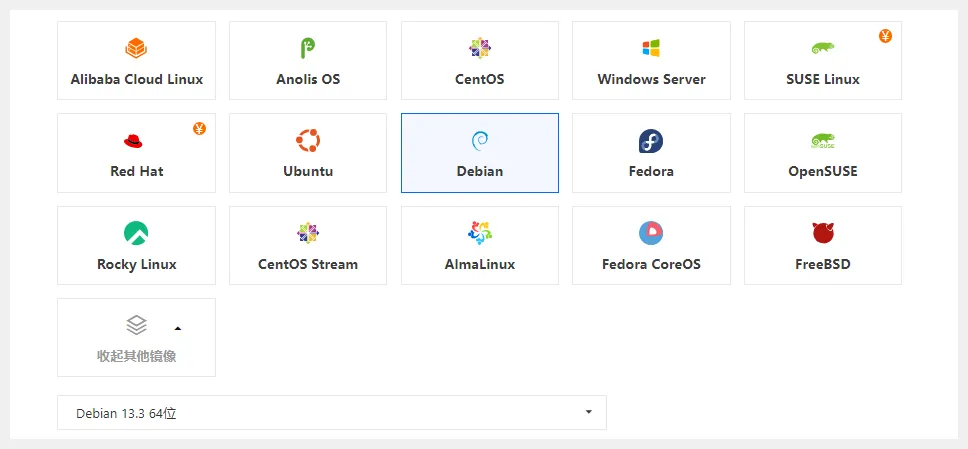The width and height of the screenshot is (968, 449).
Task: Click the Debian swirl logo icon
Action: pos(480,141)
